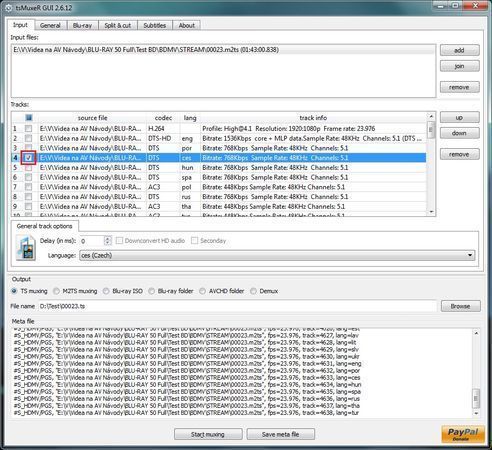Click the join input file button
Screen dimensions: 492x450
click(460, 66)
